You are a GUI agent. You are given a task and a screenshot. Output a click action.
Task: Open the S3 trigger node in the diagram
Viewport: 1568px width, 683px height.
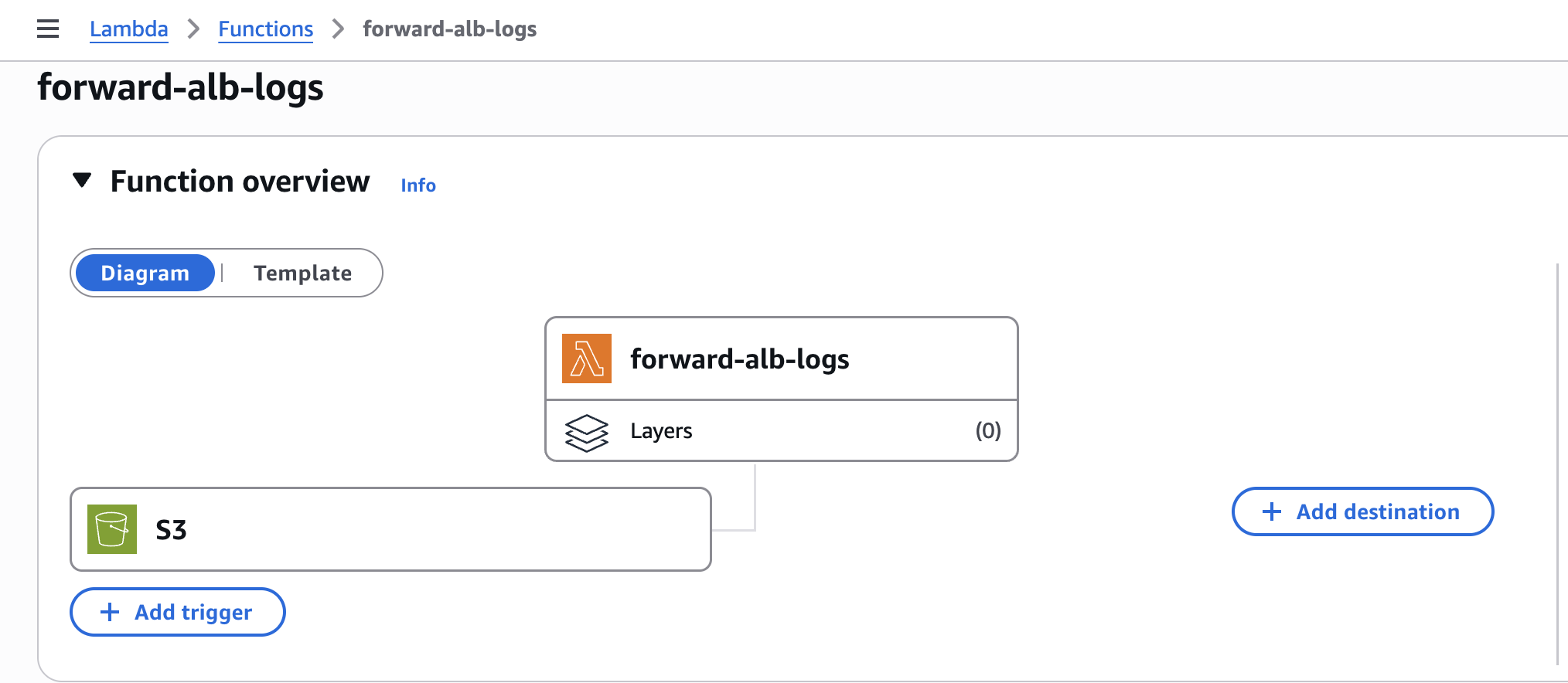pyautogui.click(x=390, y=529)
